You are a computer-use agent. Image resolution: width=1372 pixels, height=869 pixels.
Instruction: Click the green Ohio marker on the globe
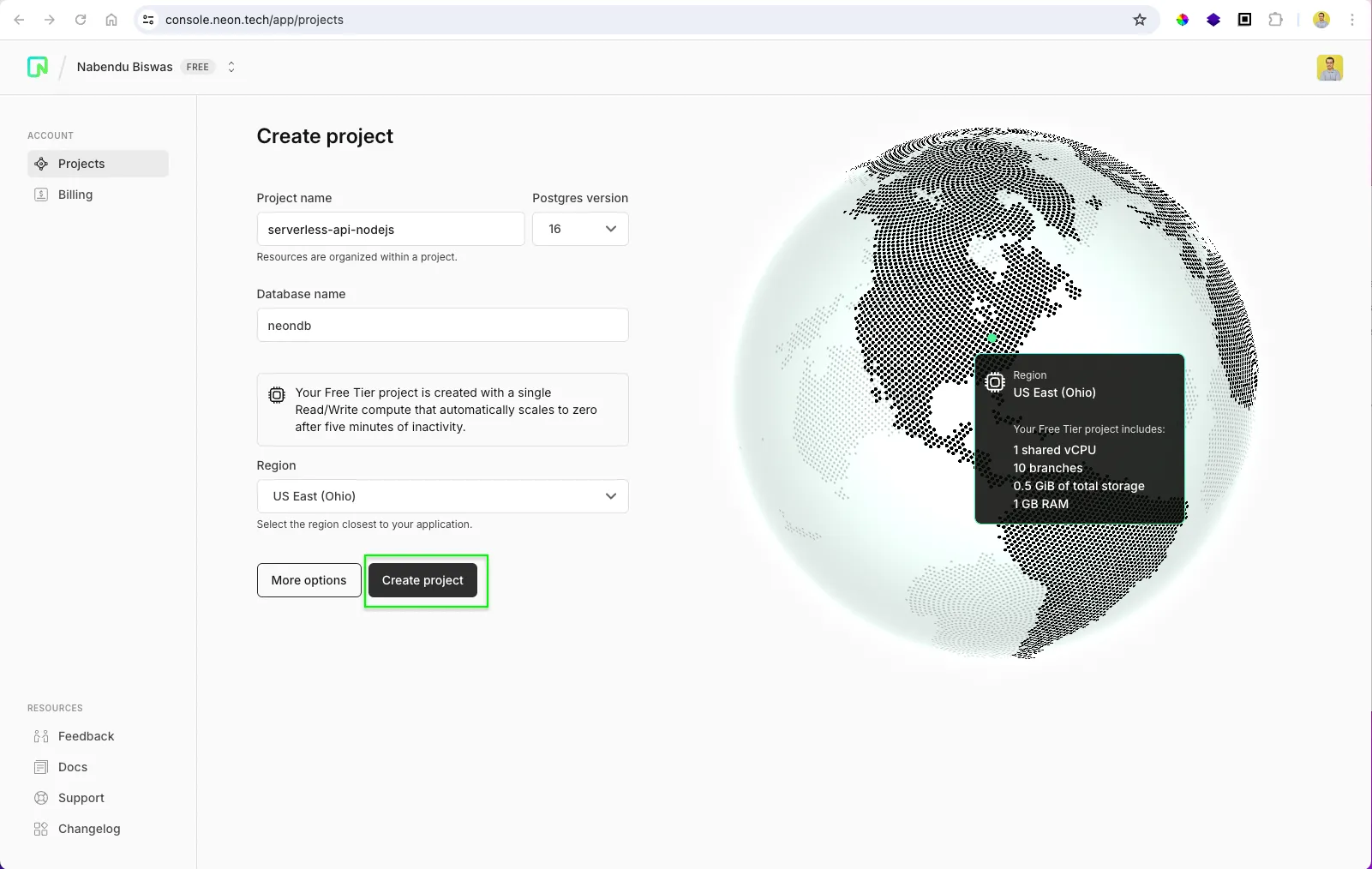coord(992,339)
